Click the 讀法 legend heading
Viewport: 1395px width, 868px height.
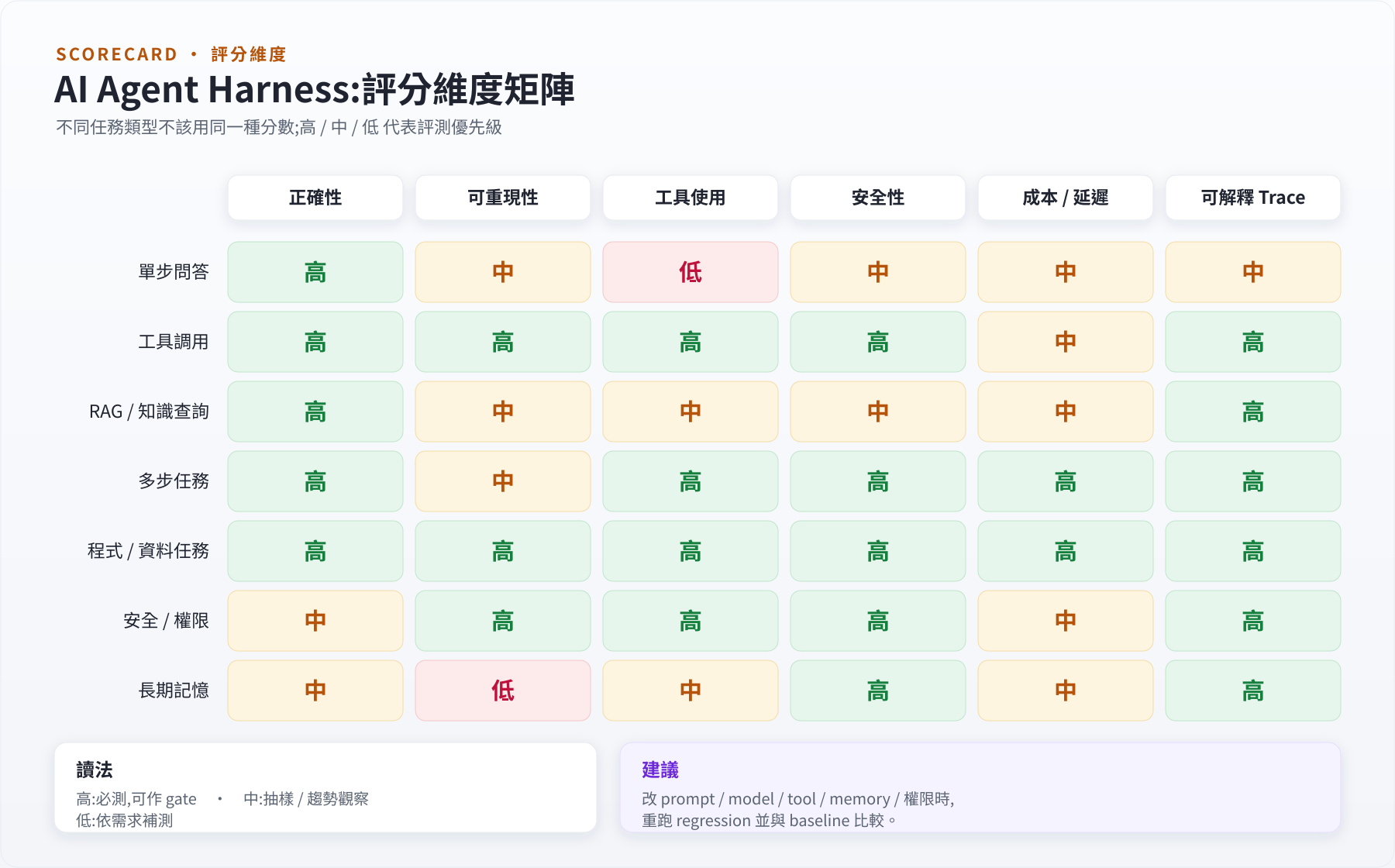coord(95,770)
